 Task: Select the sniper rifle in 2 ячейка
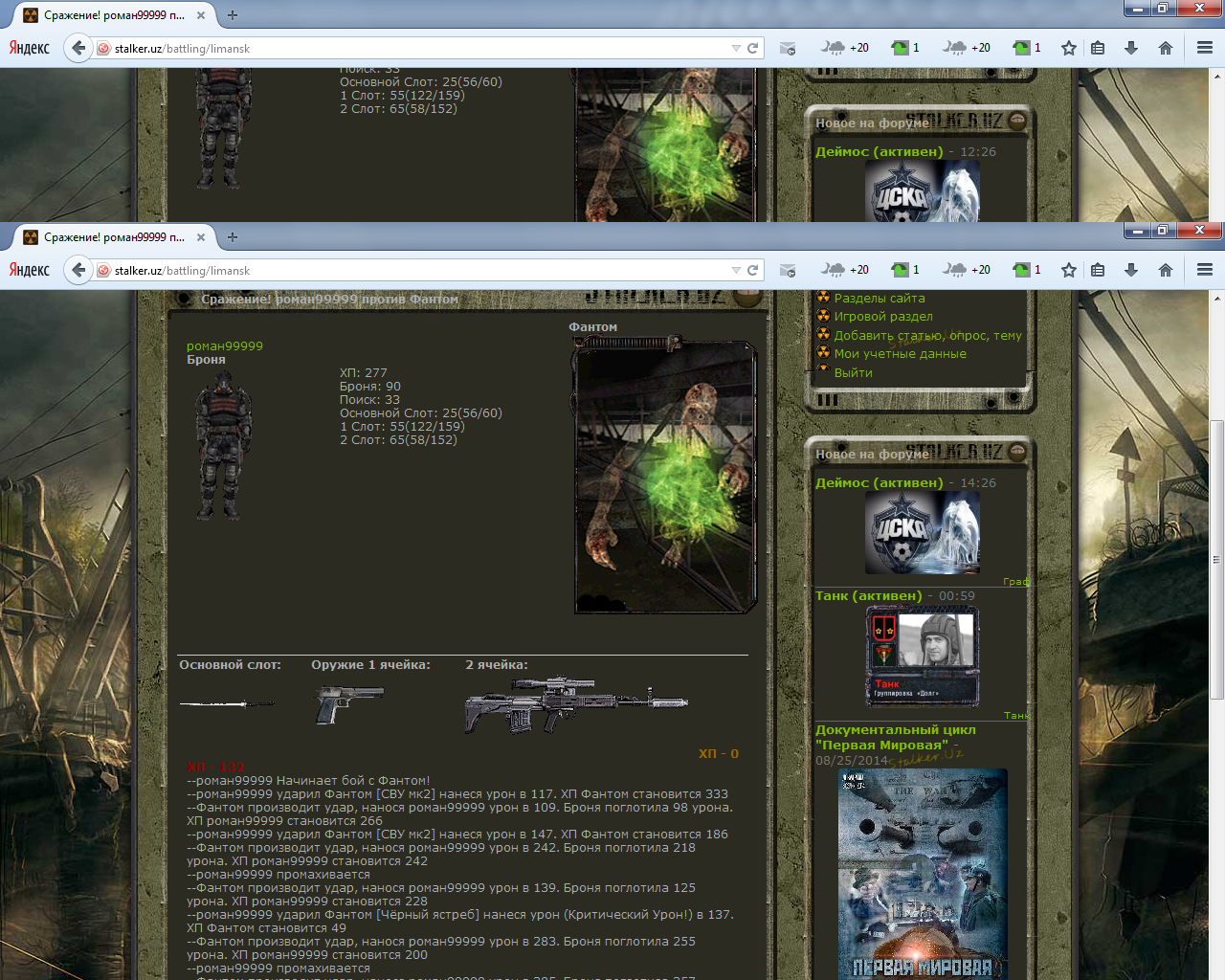[x=576, y=705]
